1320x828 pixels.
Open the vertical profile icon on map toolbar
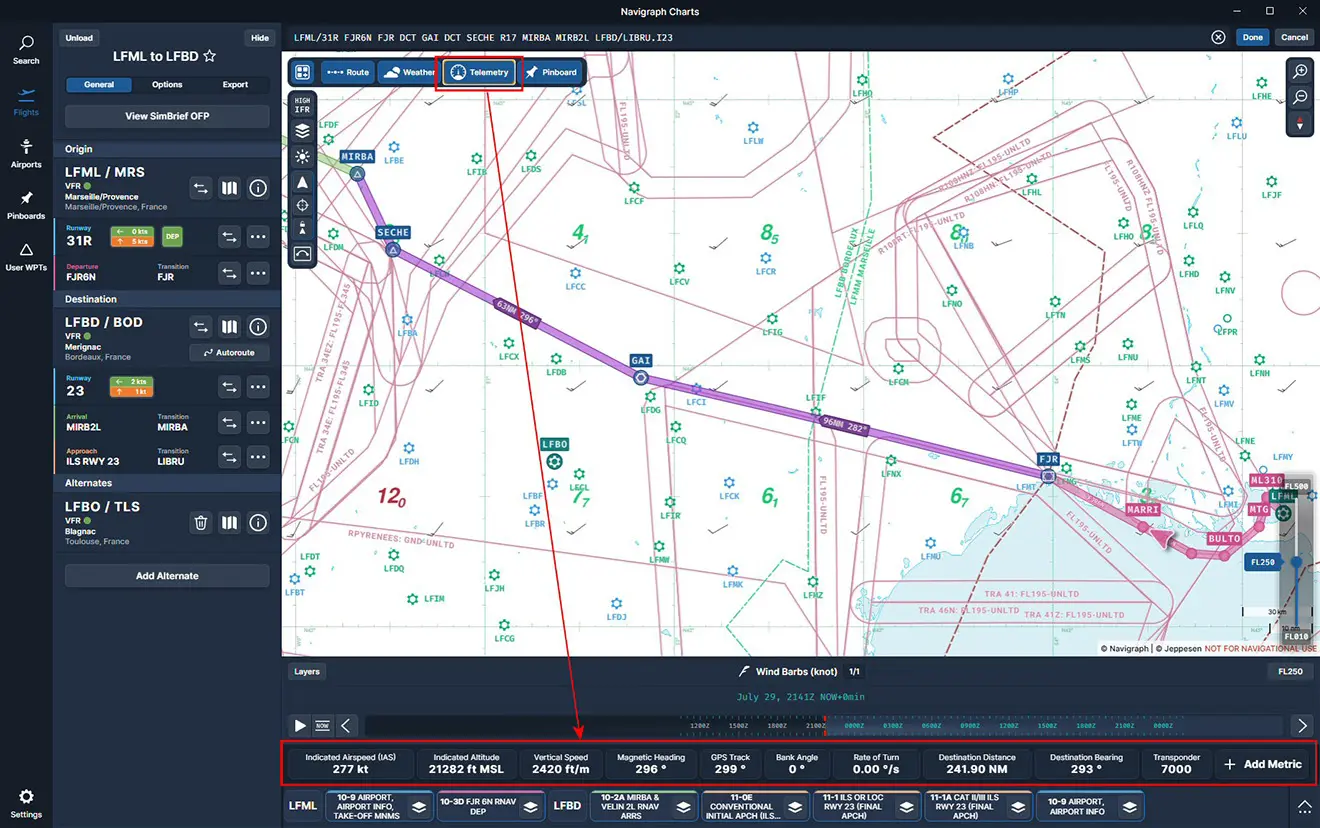click(302, 254)
